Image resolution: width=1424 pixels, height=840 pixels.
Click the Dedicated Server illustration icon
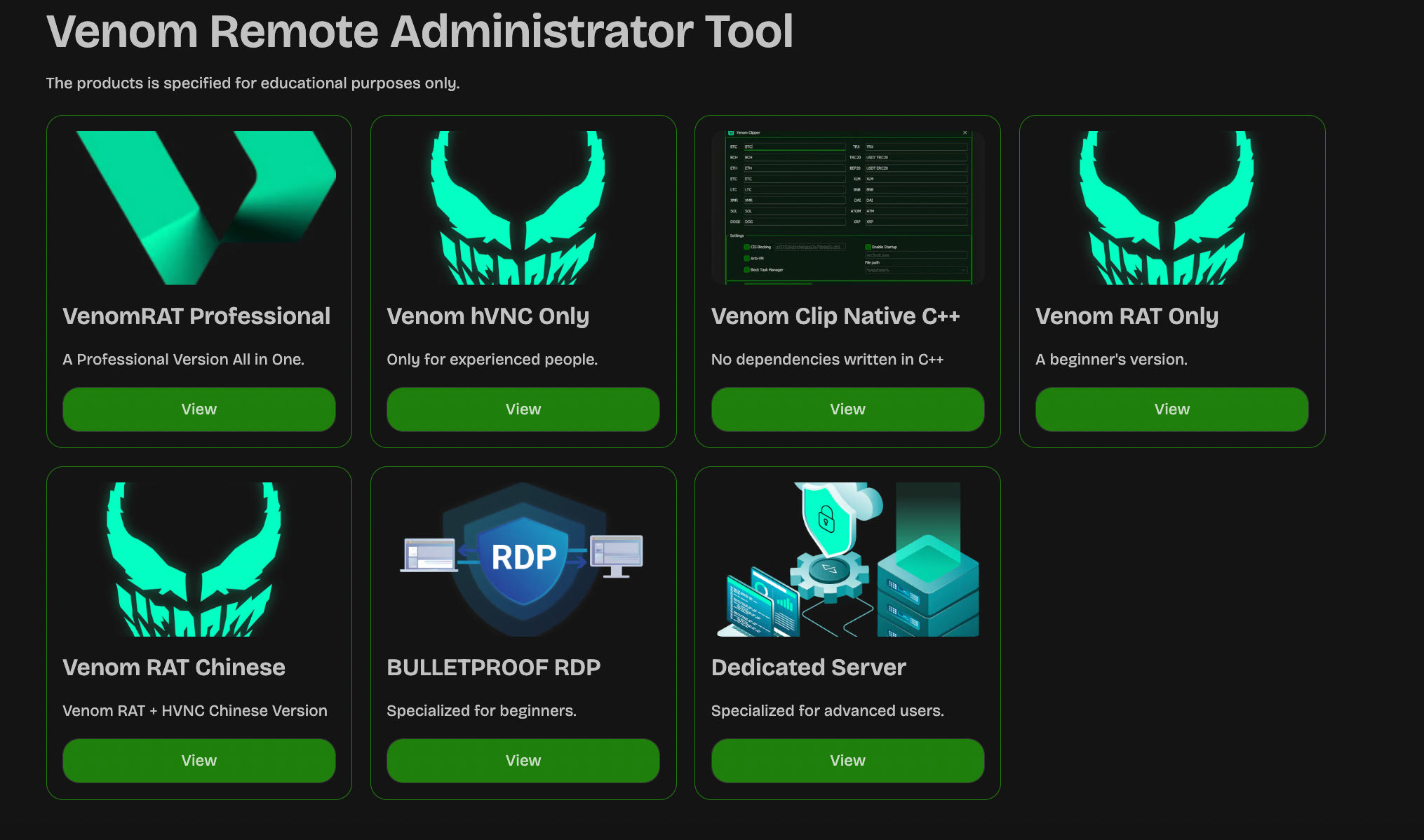click(847, 559)
